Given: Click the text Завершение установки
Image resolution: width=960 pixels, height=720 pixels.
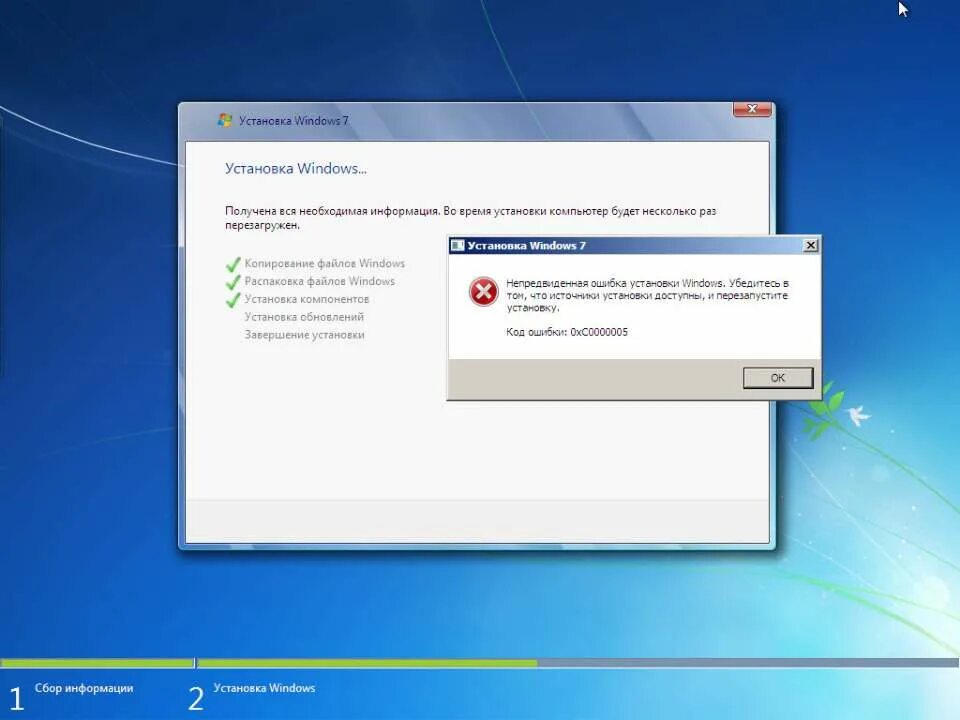Looking at the screenshot, I should (x=304, y=334).
